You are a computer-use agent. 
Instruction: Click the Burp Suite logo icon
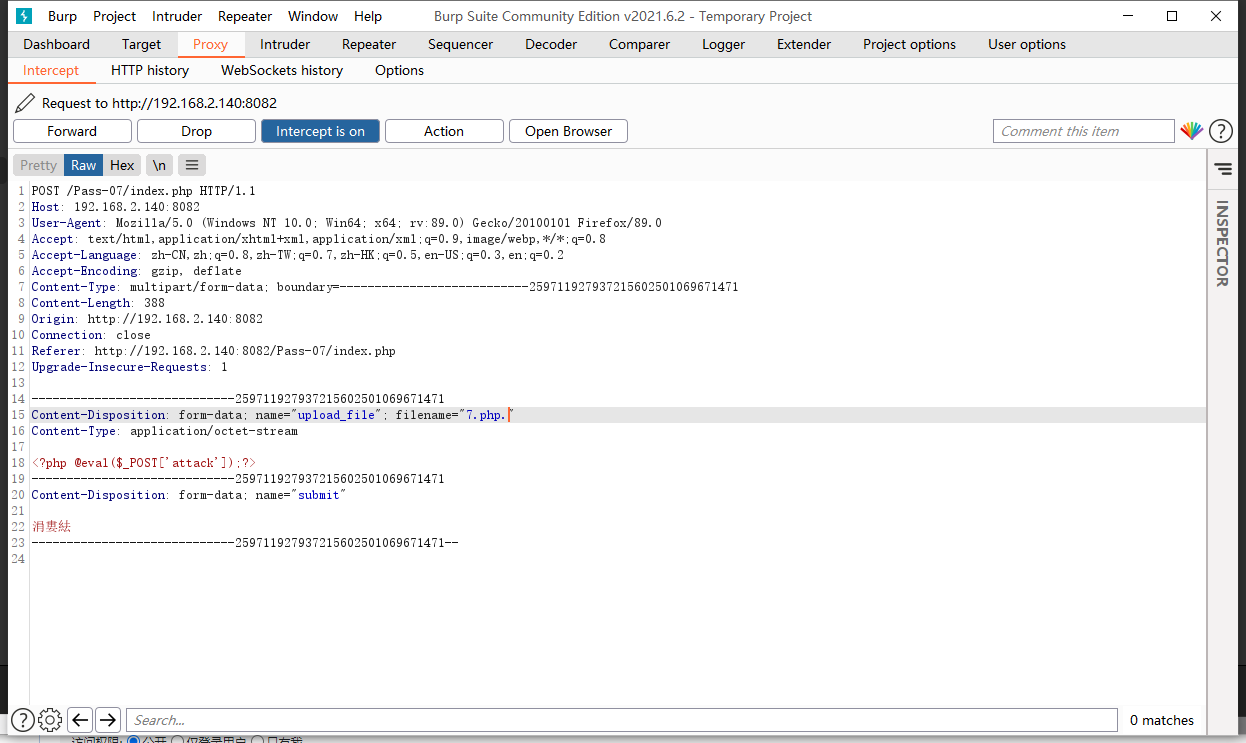click(24, 16)
